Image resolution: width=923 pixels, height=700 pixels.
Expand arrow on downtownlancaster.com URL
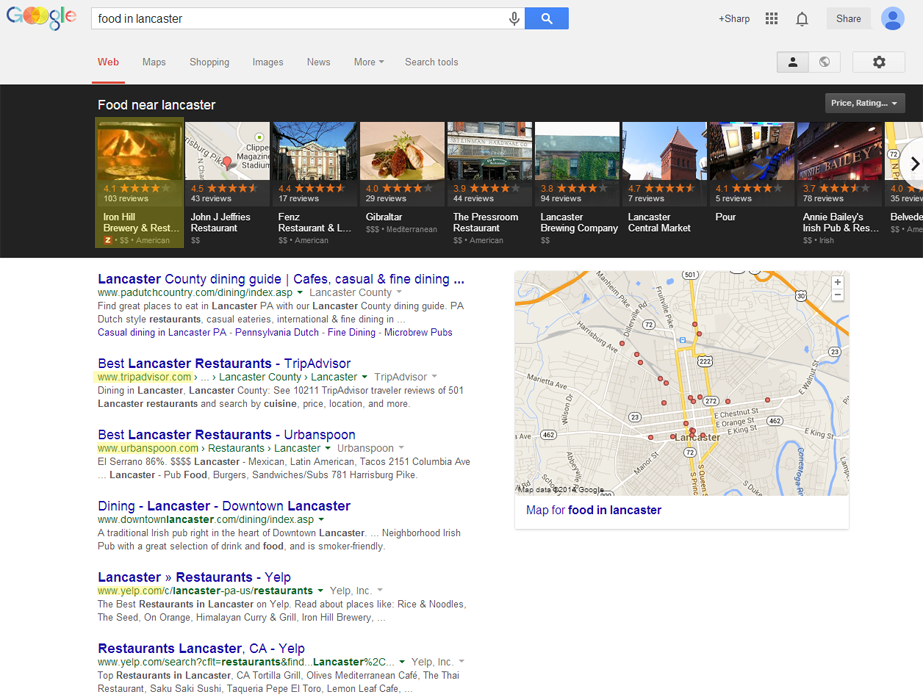[321, 520]
